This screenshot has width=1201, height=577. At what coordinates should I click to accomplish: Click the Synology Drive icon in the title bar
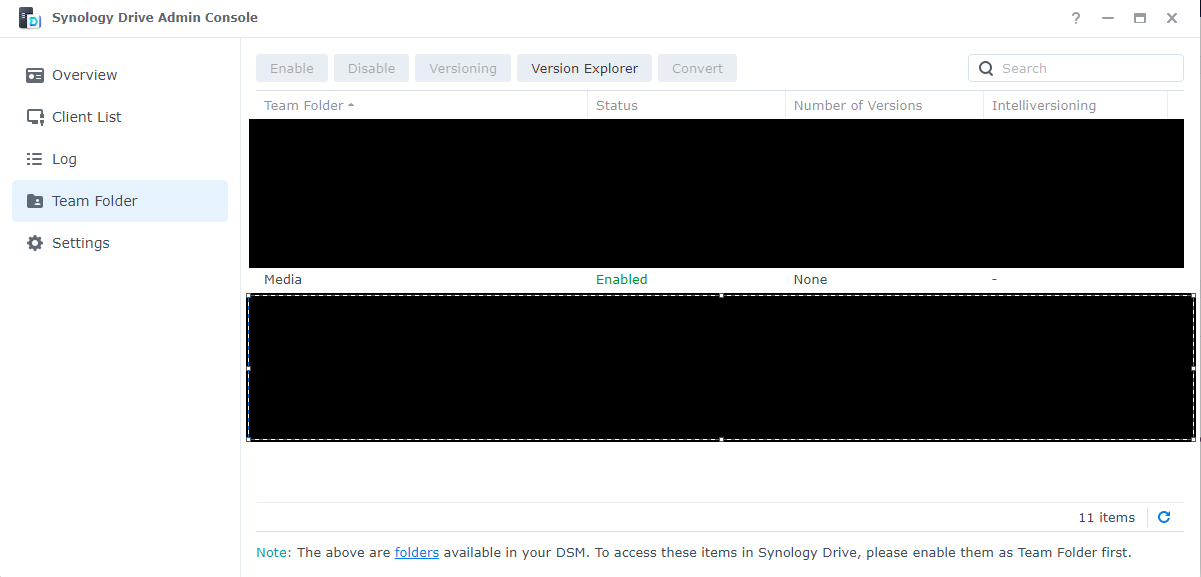(30, 17)
